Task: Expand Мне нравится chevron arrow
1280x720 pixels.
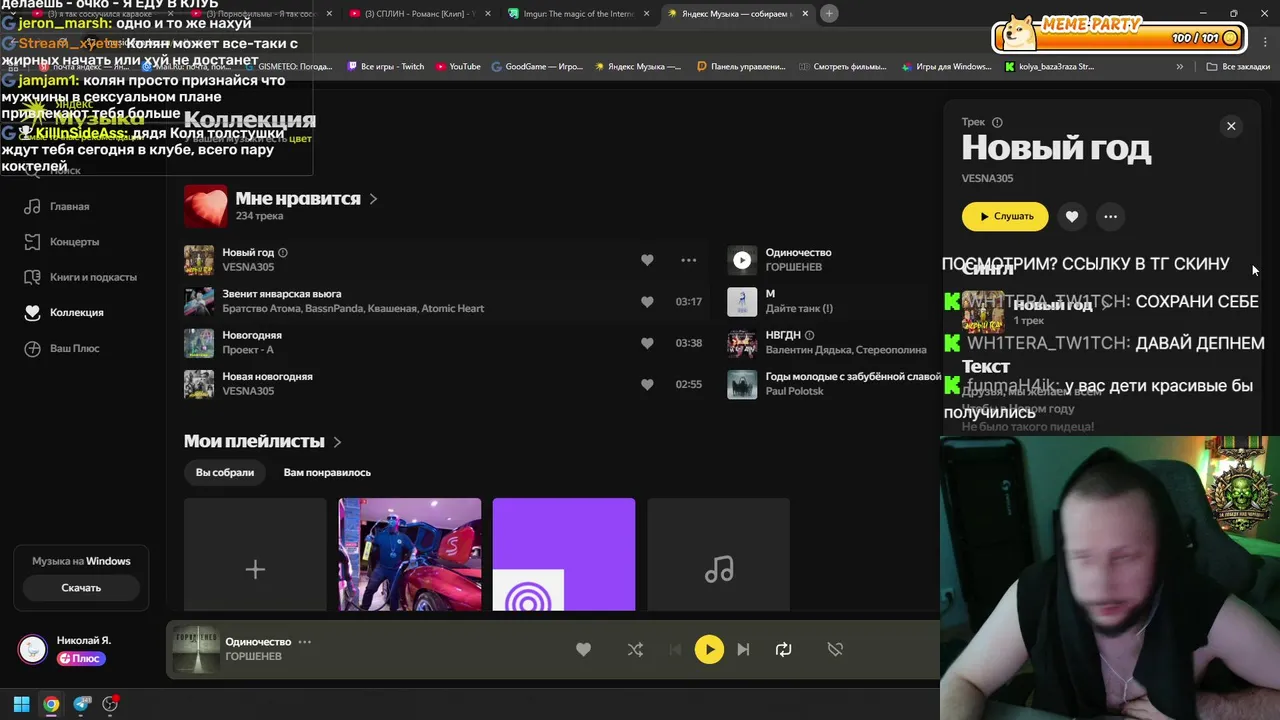Action: [x=373, y=199]
